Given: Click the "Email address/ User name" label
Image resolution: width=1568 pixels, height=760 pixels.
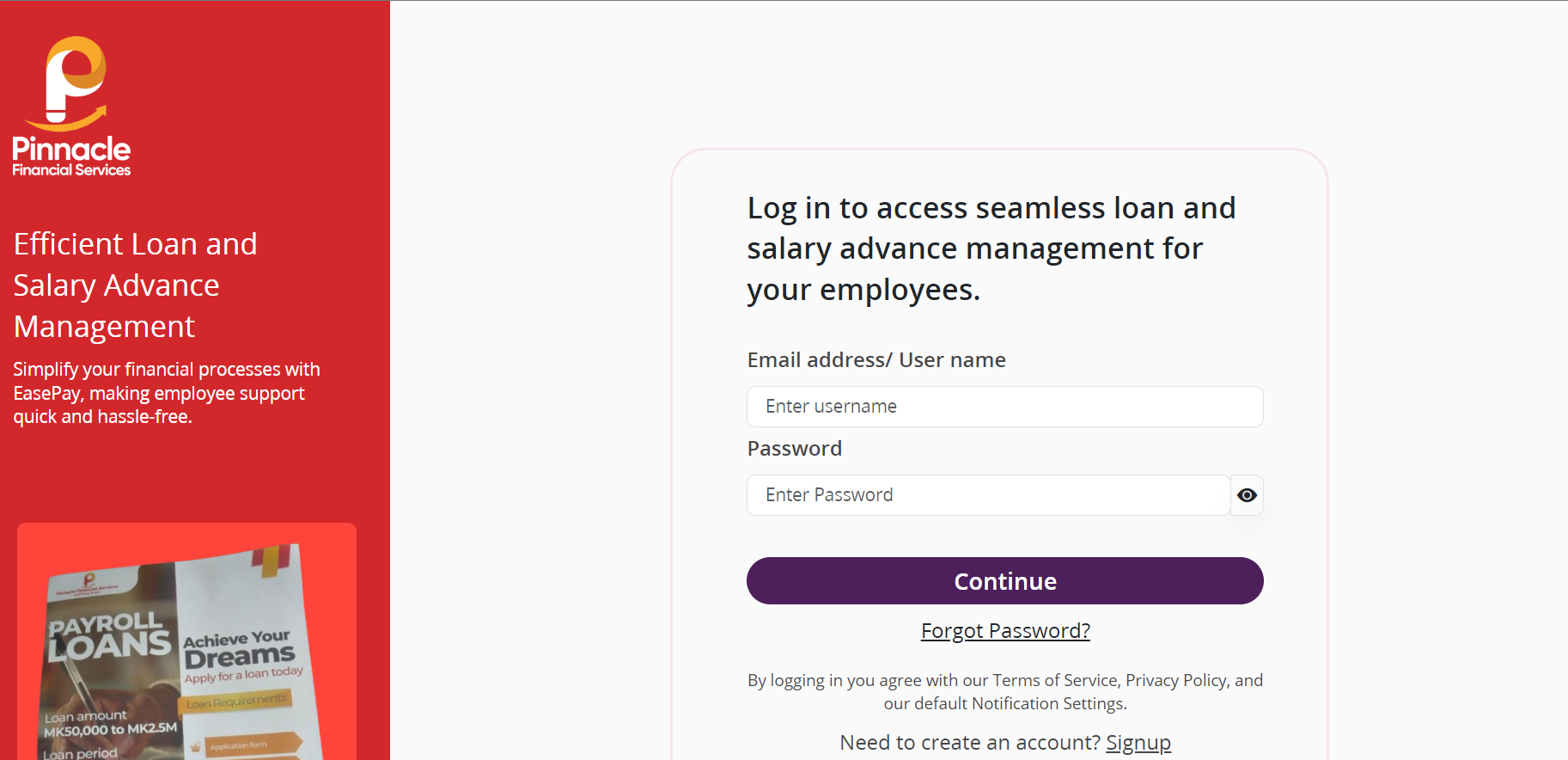Looking at the screenshot, I should pyautogui.click(x=876, y=360).
